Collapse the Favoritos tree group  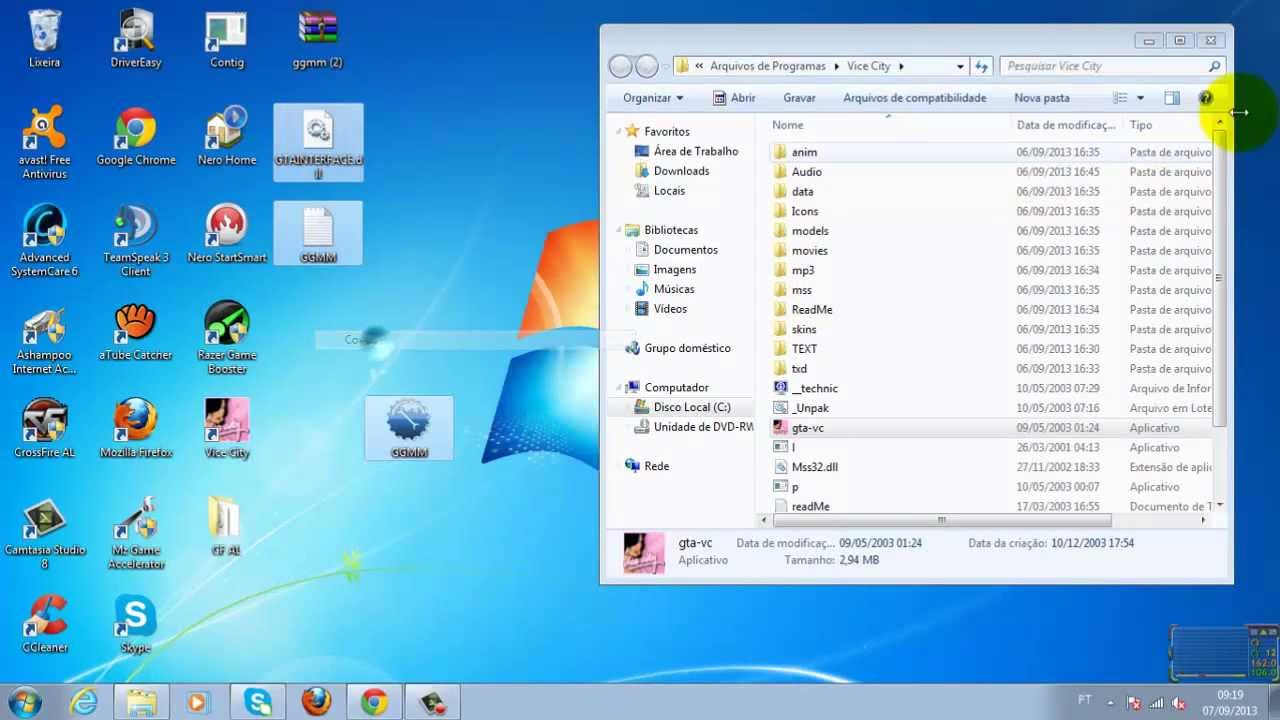pos(620,131)
